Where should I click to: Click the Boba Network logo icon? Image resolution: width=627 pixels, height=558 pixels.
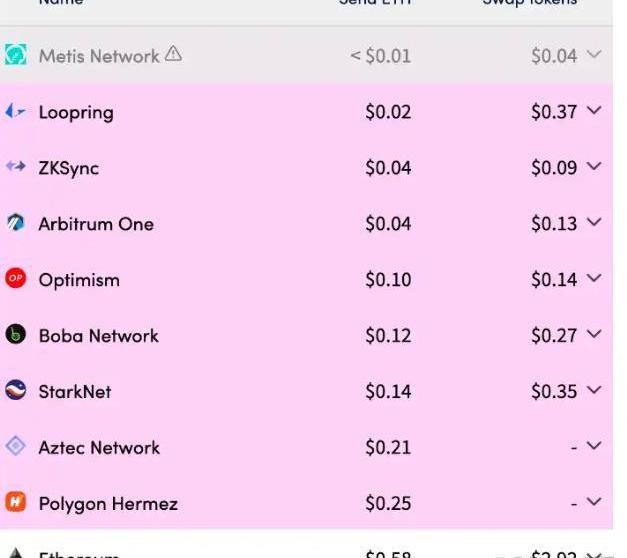click(x=15, y=335)
